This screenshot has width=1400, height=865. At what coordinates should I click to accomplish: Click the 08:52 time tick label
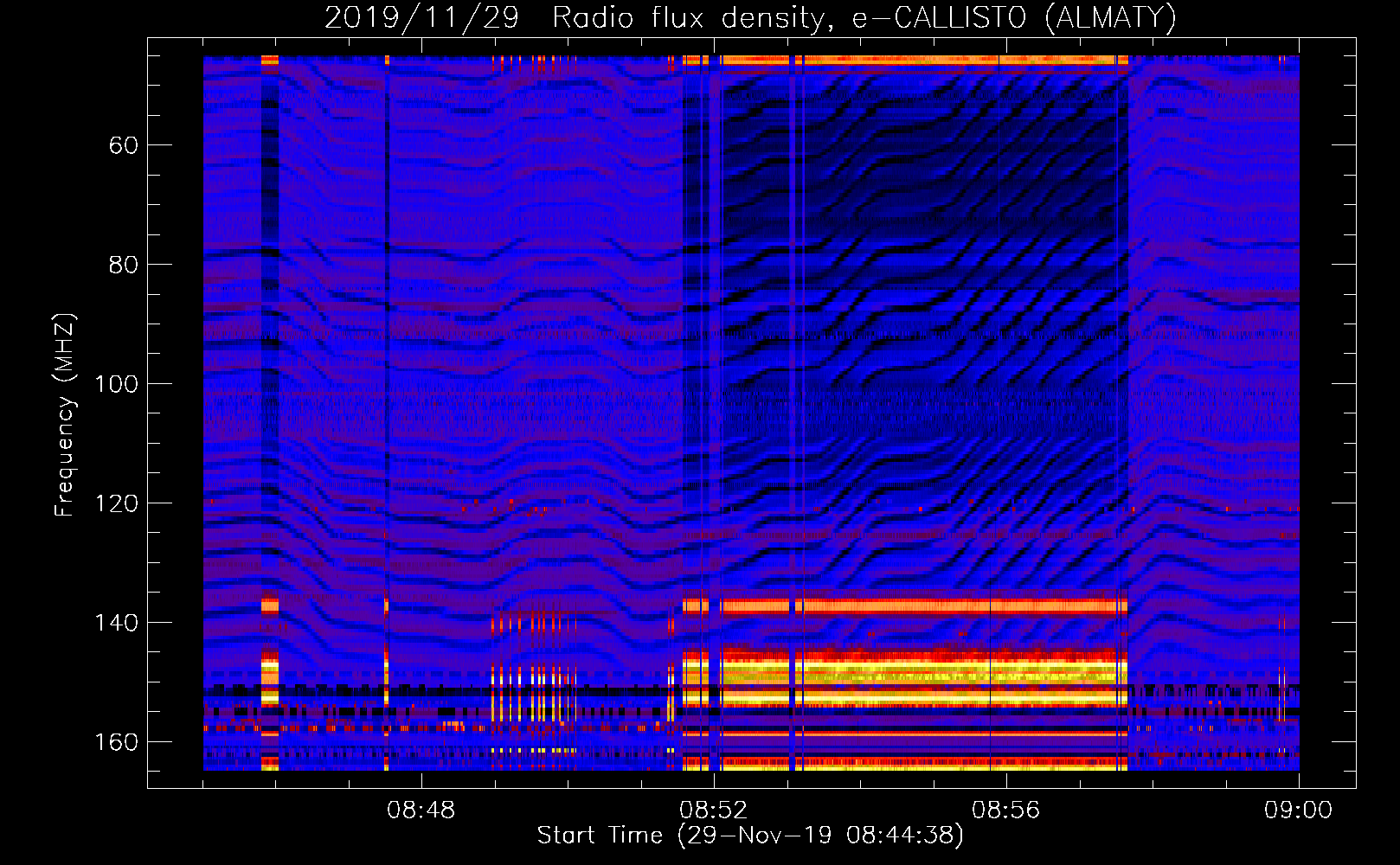(713, 811)
